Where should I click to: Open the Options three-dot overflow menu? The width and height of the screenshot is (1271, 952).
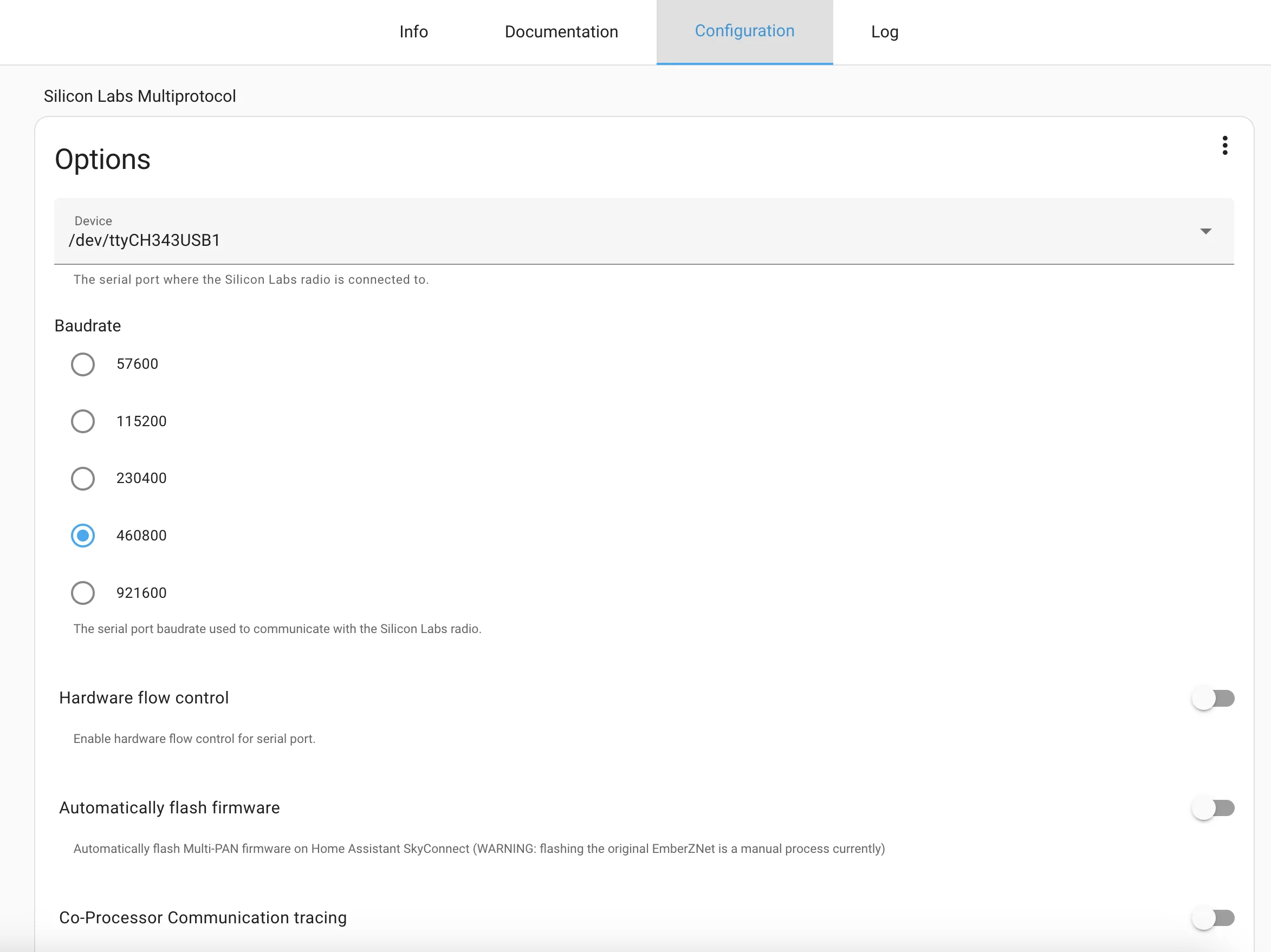(x=1224, y=146)
